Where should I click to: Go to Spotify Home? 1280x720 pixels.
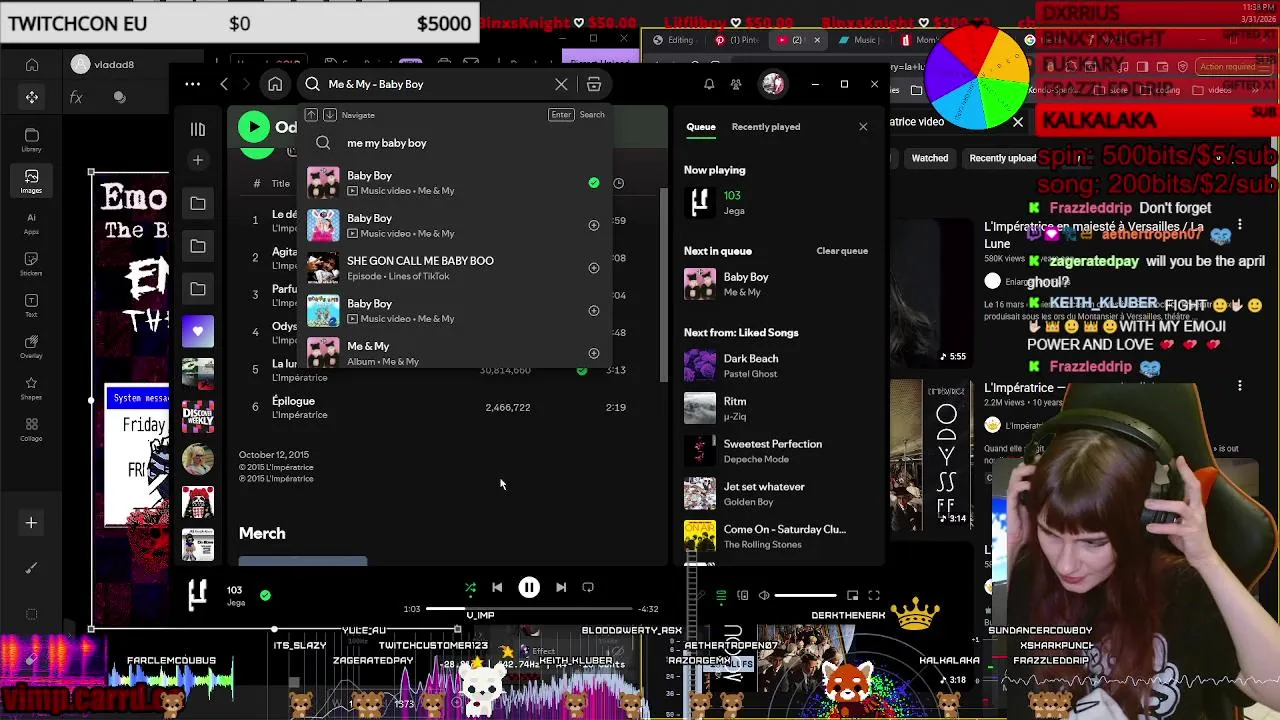tap(275, 84)
